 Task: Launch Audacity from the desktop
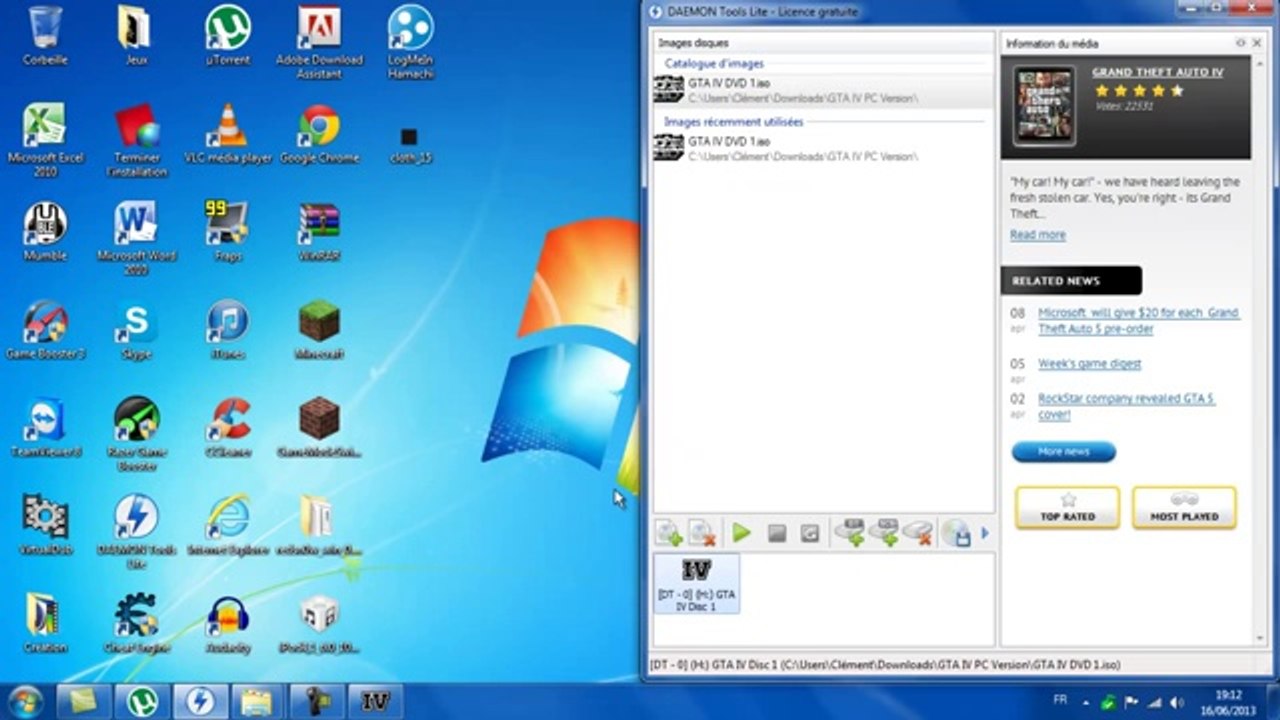coord(228,623)
